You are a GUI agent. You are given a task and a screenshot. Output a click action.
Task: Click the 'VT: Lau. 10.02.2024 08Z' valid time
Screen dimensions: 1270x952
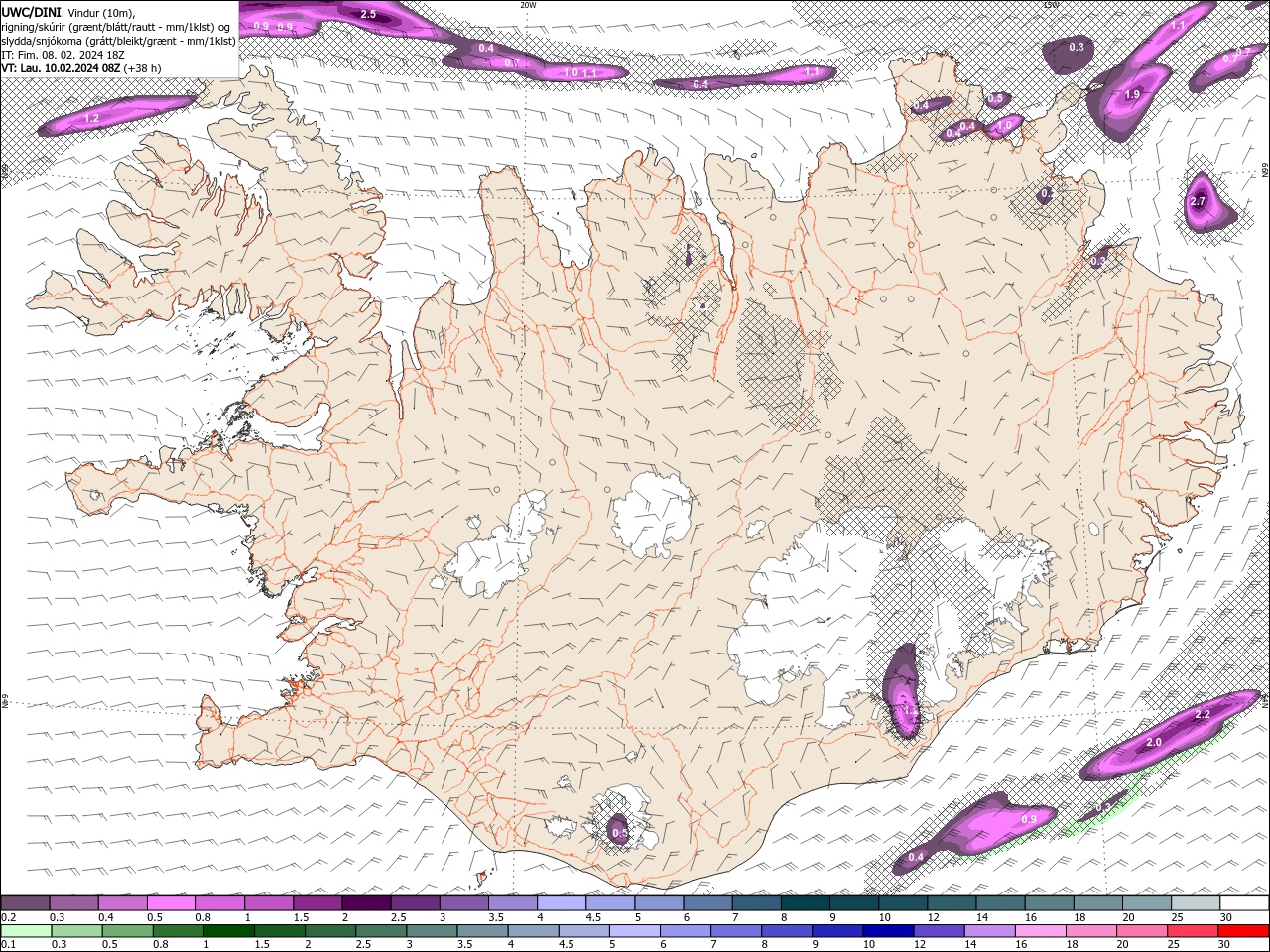click(61, 68)
